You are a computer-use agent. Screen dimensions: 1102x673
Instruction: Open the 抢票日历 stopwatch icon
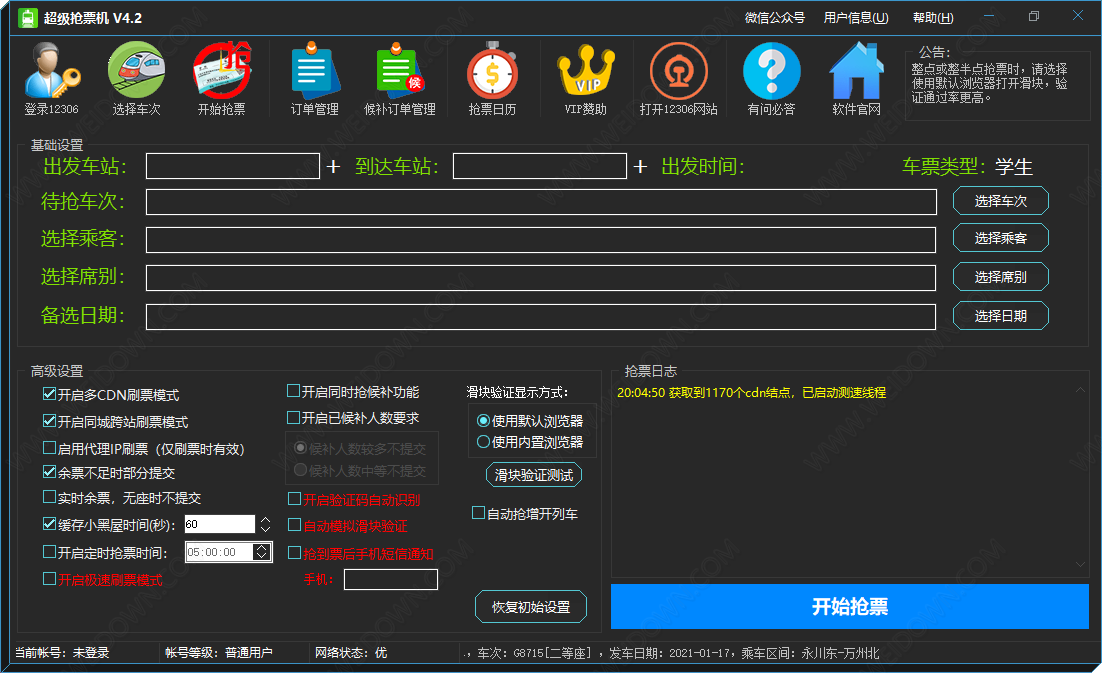(x=492, y=78)
